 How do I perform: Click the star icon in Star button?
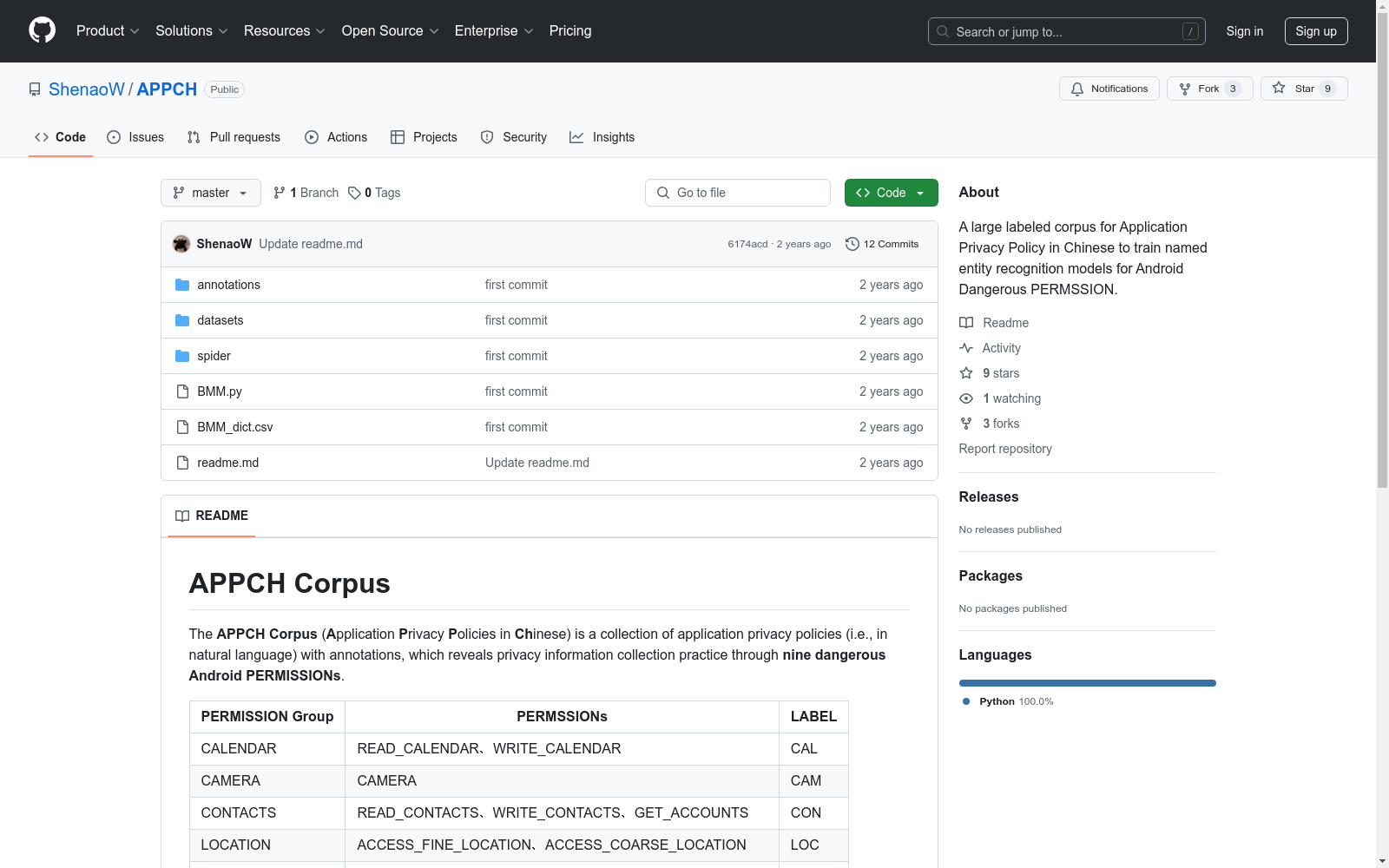[1279, 88]
